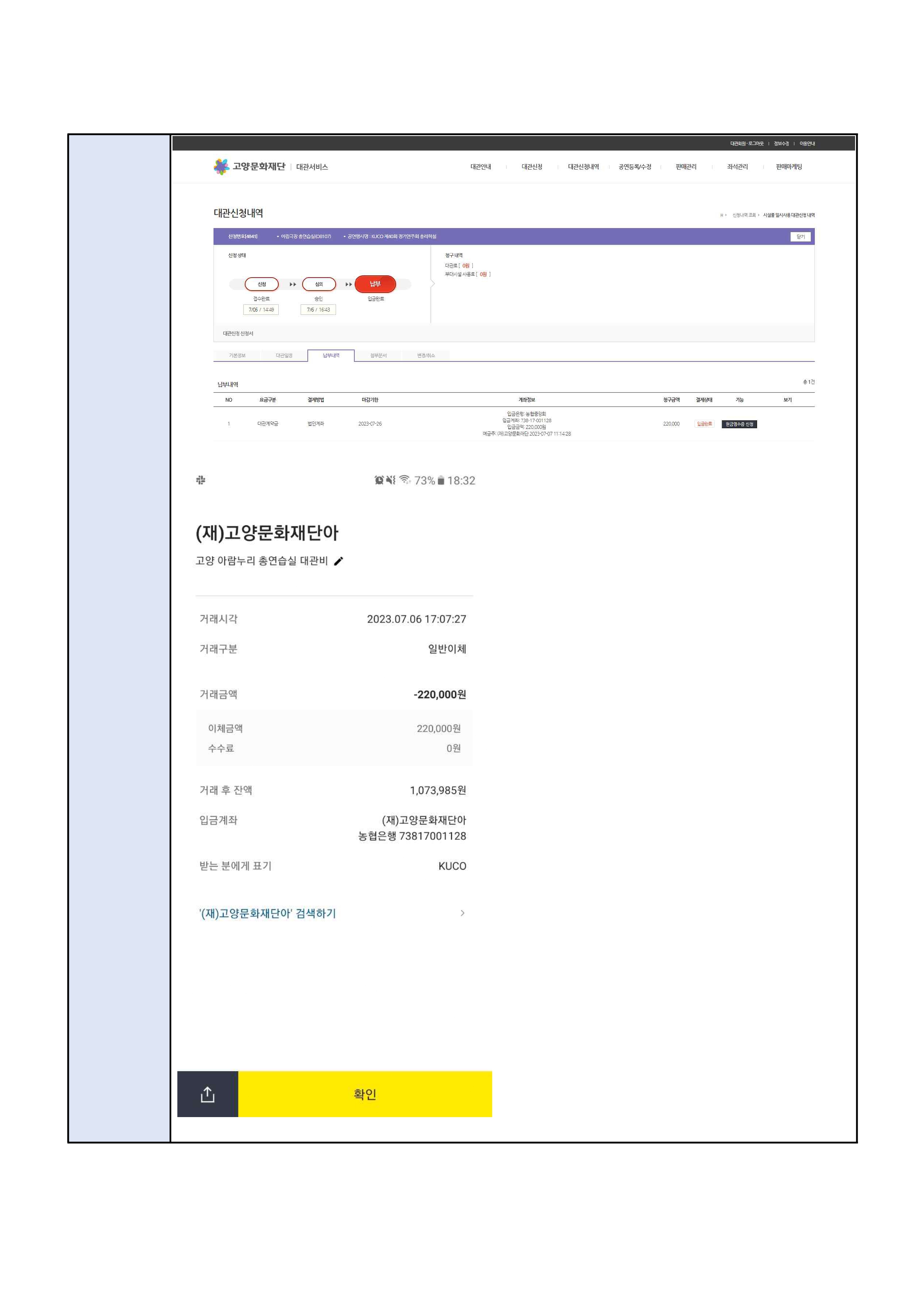The width and height of the screenshot is (924, 1306).
Task: Tap the KUCO recipient memo value
Action: coord(452,866)
